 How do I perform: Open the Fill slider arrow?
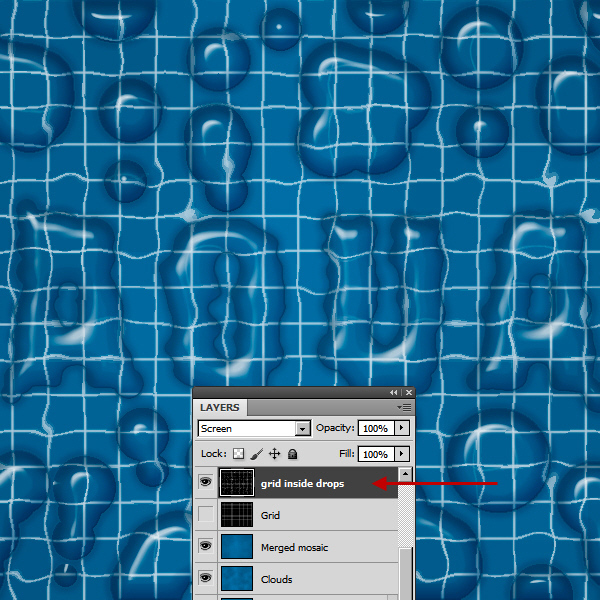click(x=402, y=454)
